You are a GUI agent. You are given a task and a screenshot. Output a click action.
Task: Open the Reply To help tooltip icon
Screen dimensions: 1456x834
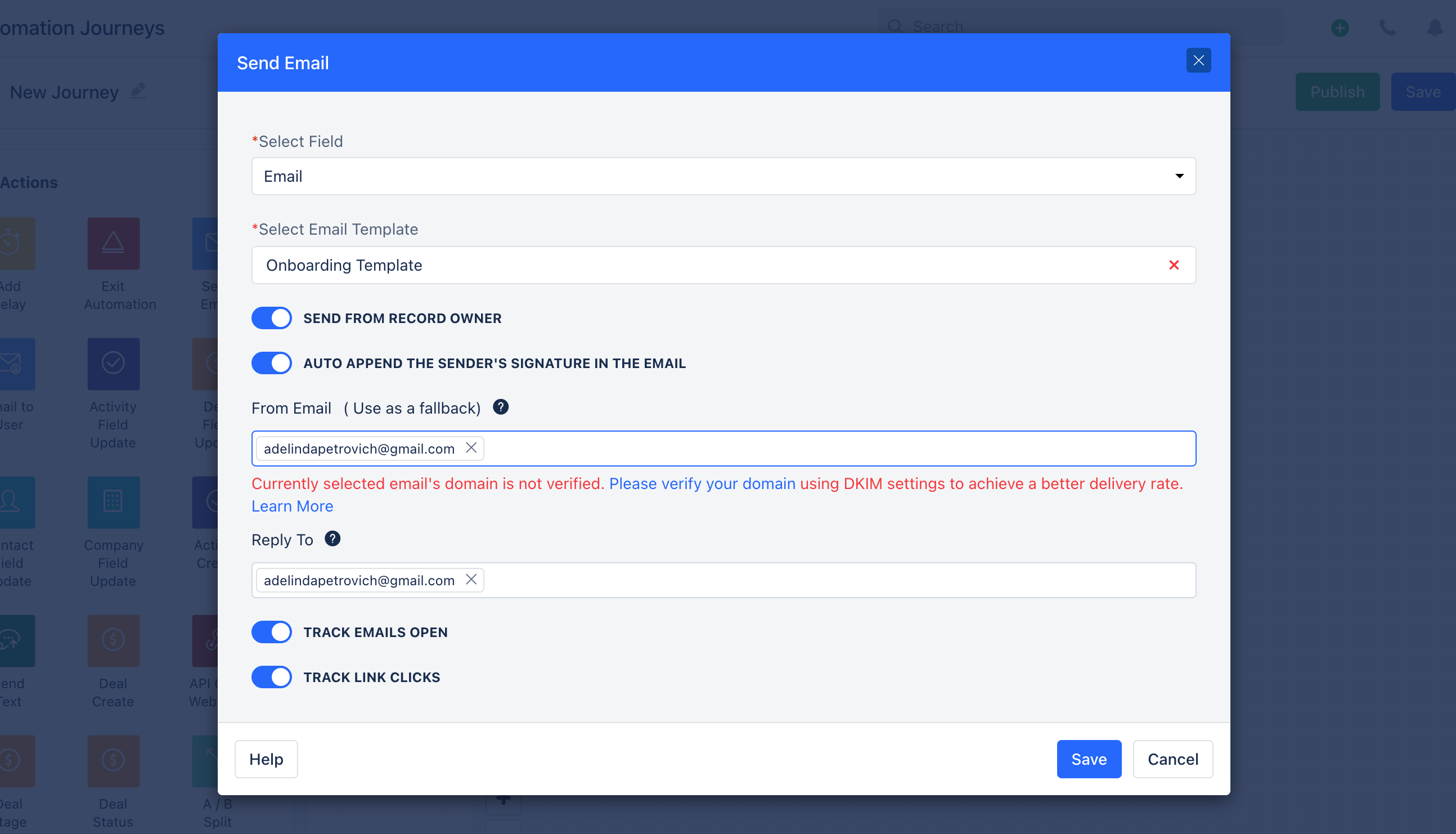pyautogui.click(x=332, y=539)
